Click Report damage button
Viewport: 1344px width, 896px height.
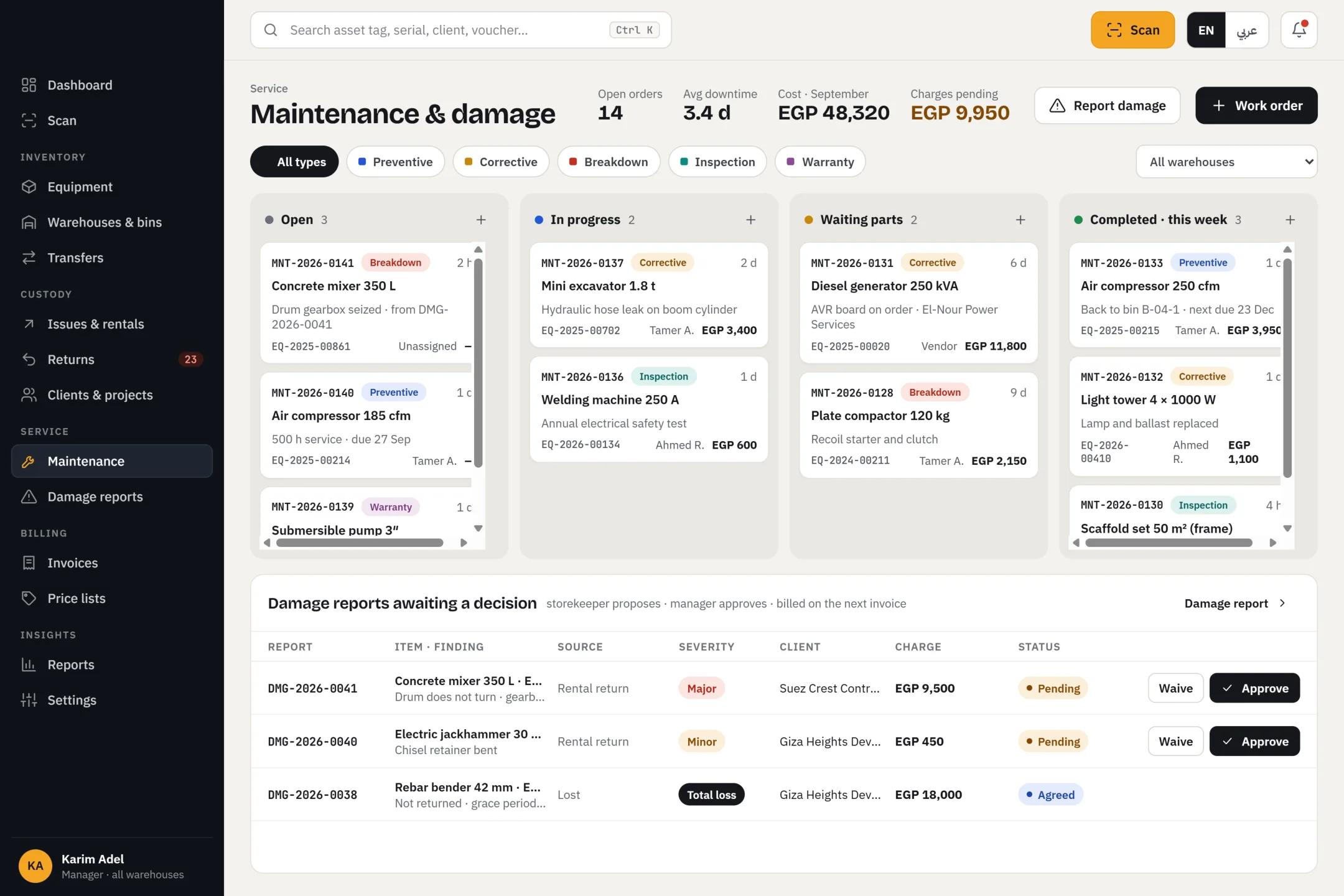(1108, 106)
